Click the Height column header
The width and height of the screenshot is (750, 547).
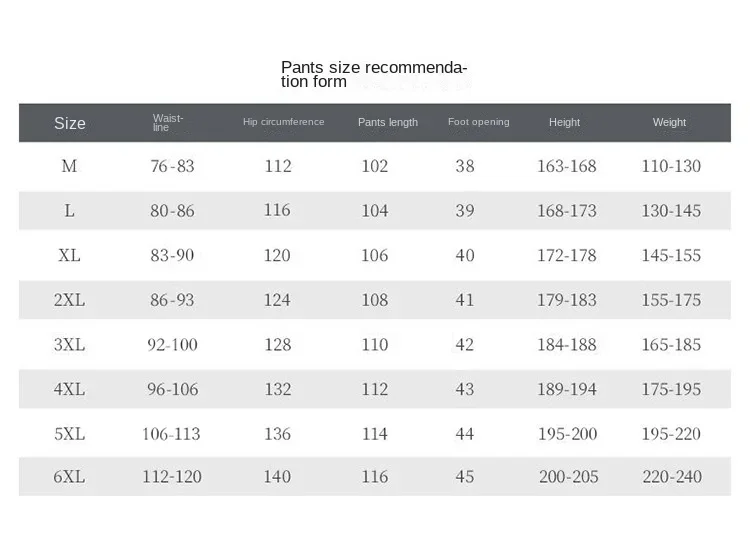[564, 122]
